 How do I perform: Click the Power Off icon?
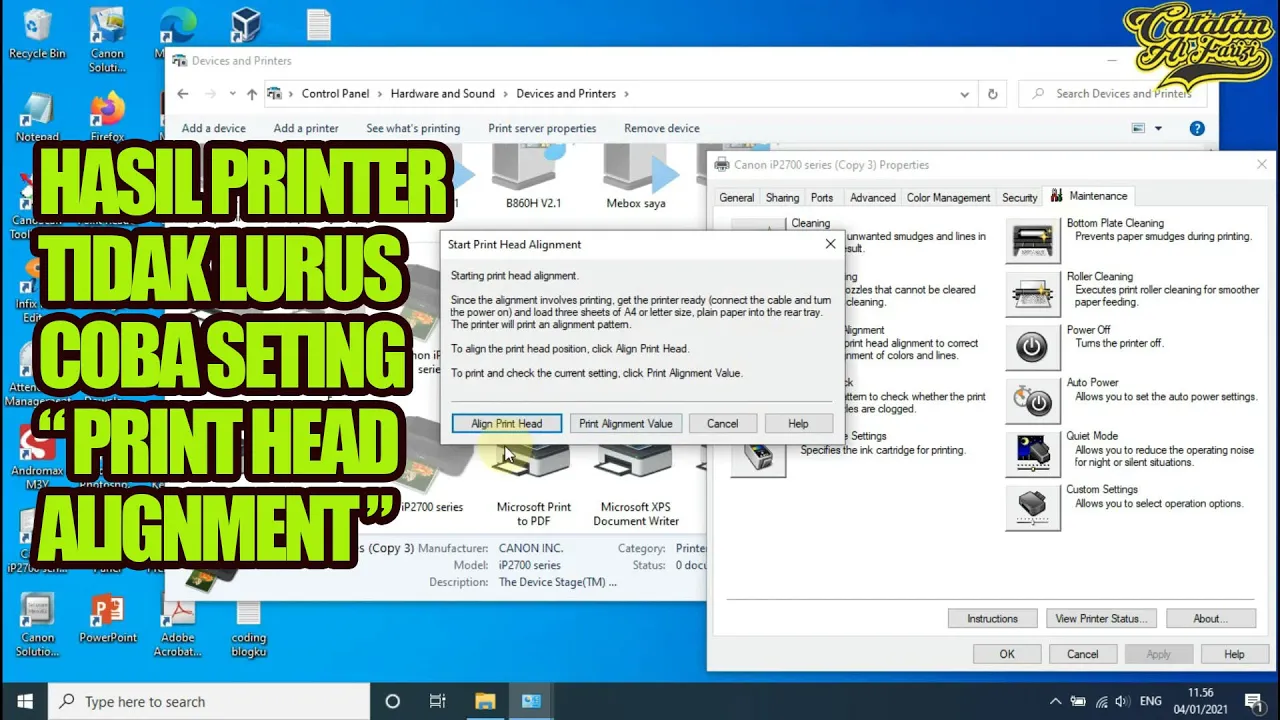coord(1032,348)
